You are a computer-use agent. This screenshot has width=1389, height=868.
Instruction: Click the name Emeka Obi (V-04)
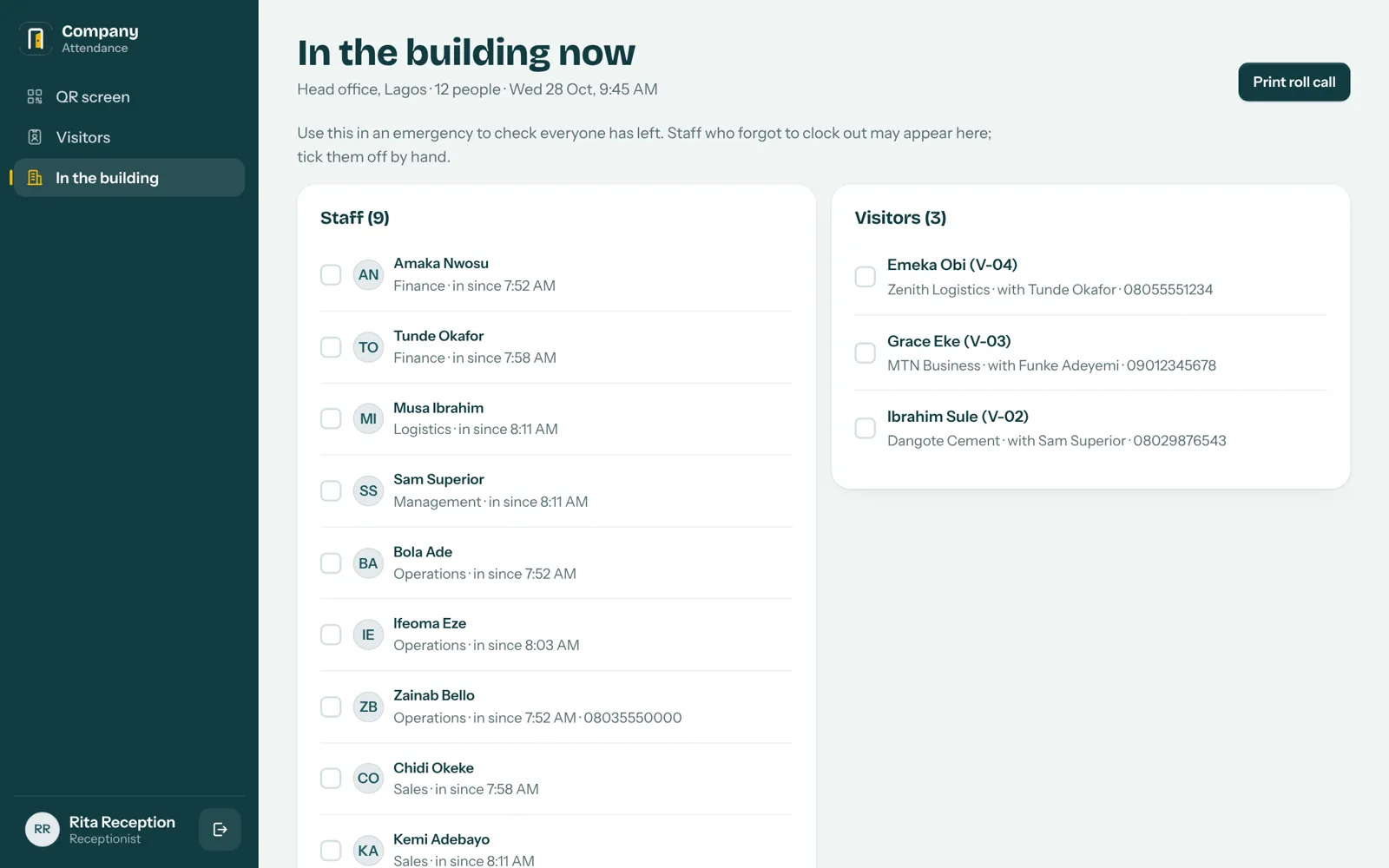pyautogui.click(x=952, y=265)
